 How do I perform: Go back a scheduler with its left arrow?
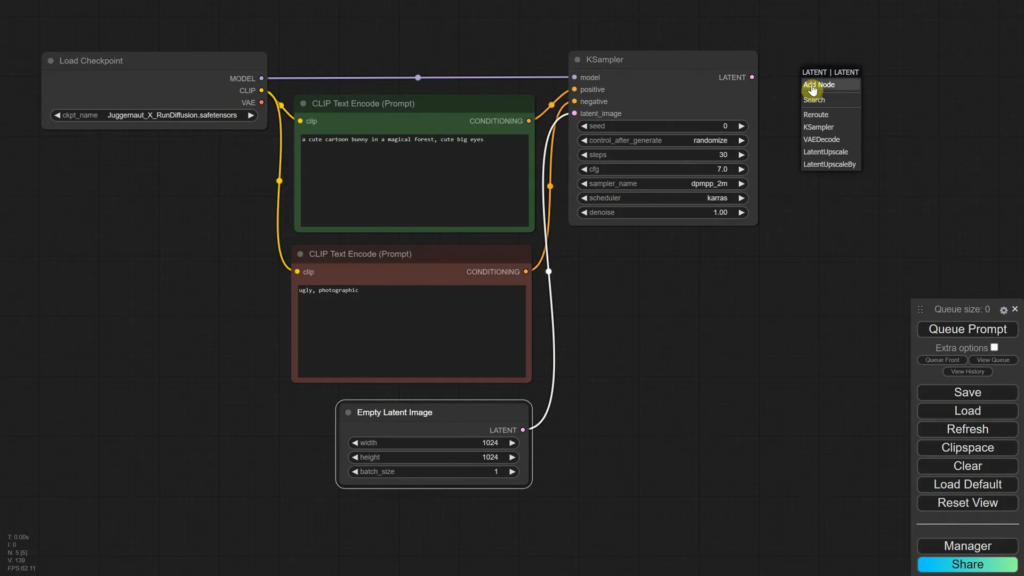pyautogui.click(x=584, y=198)
